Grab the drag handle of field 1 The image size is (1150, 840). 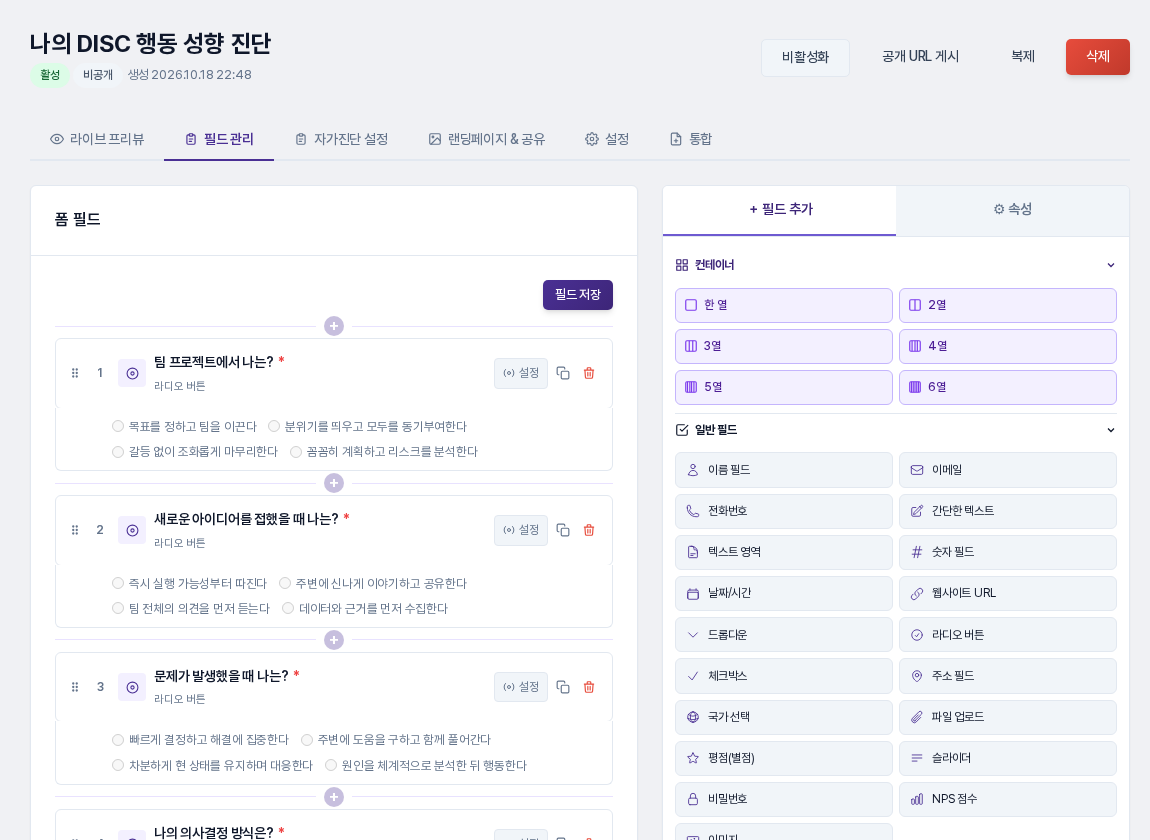click(x=75, y=373)
